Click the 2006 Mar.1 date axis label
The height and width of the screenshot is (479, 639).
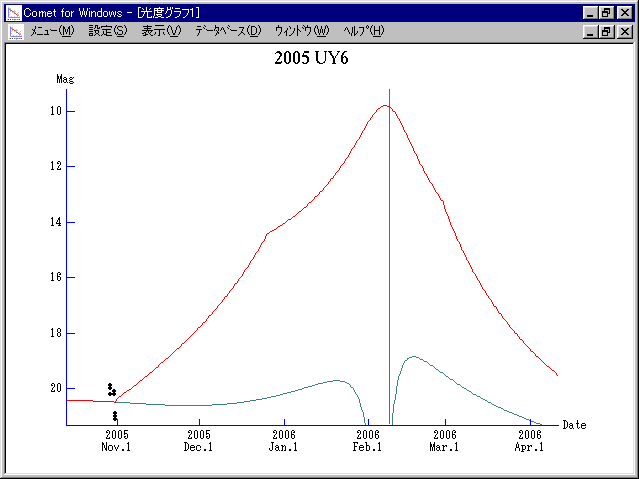[445, 441]
